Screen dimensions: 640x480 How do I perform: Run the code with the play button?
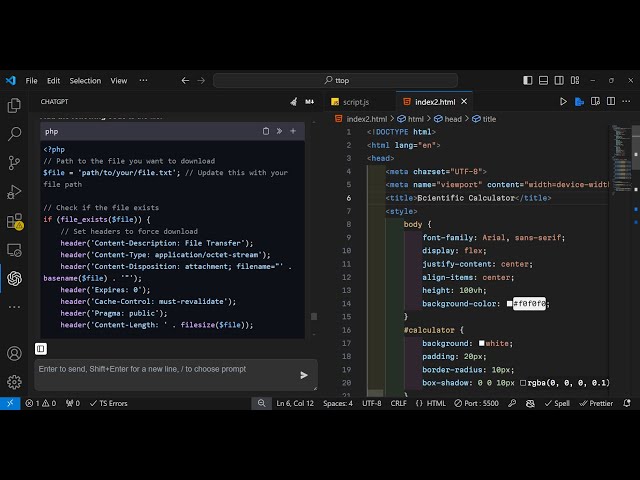tap(564, 101)
